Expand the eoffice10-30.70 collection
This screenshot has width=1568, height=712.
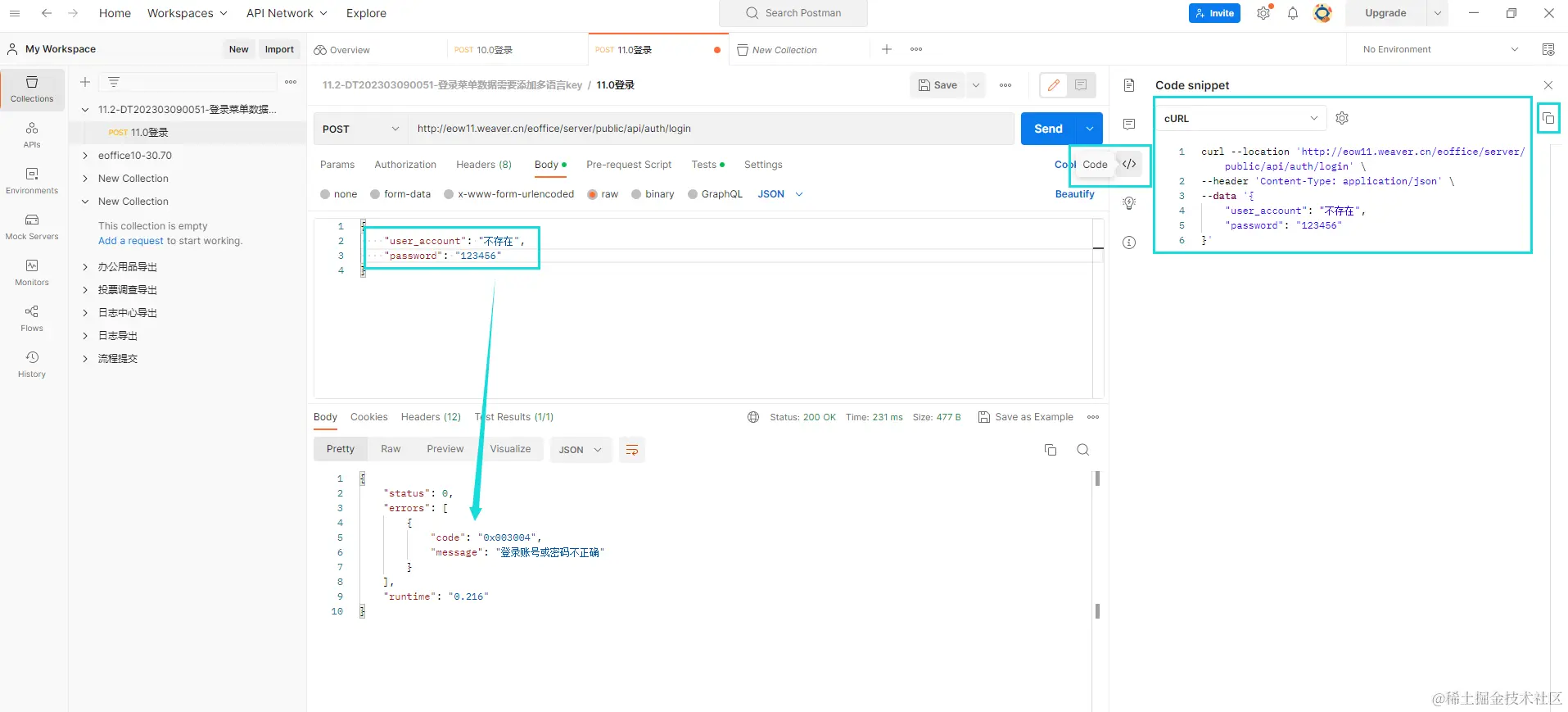coord(85,156)
